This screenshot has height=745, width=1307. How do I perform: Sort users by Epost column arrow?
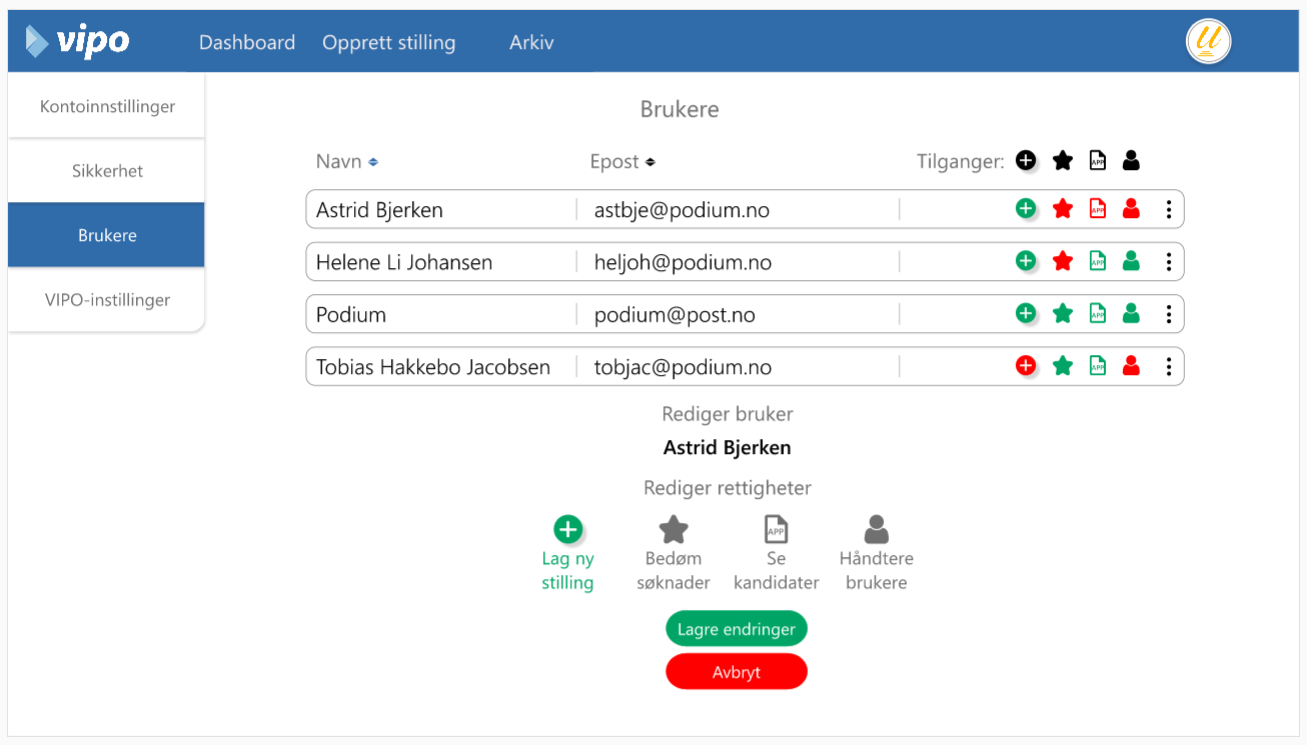(x=650, y=162)
